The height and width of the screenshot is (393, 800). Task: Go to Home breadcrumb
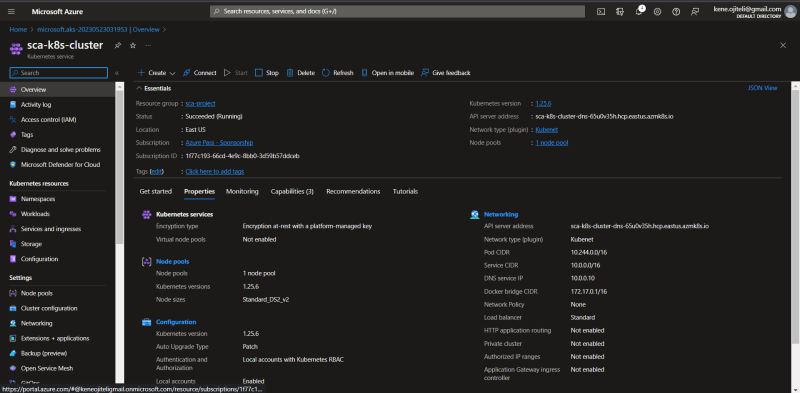[18, 30]
